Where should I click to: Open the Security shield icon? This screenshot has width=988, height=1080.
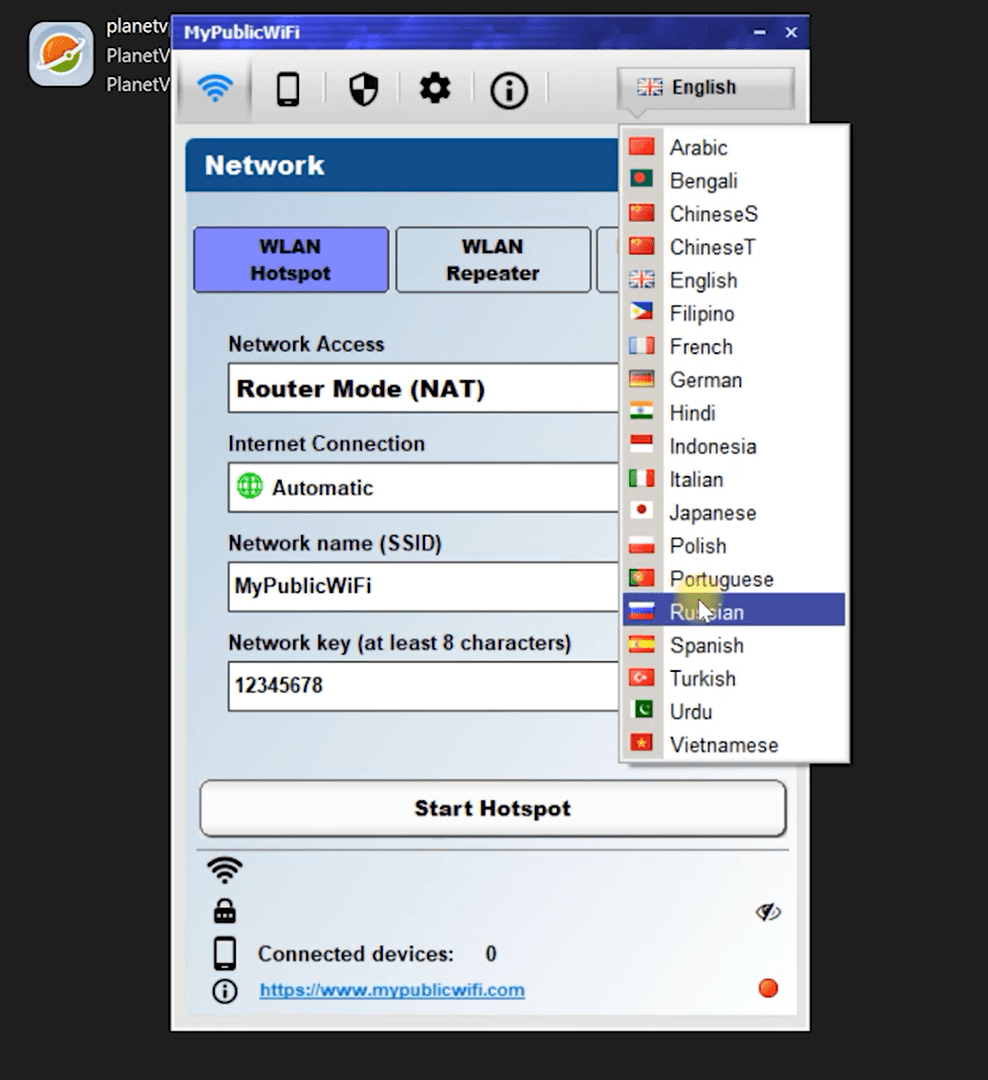click(363, 89)
